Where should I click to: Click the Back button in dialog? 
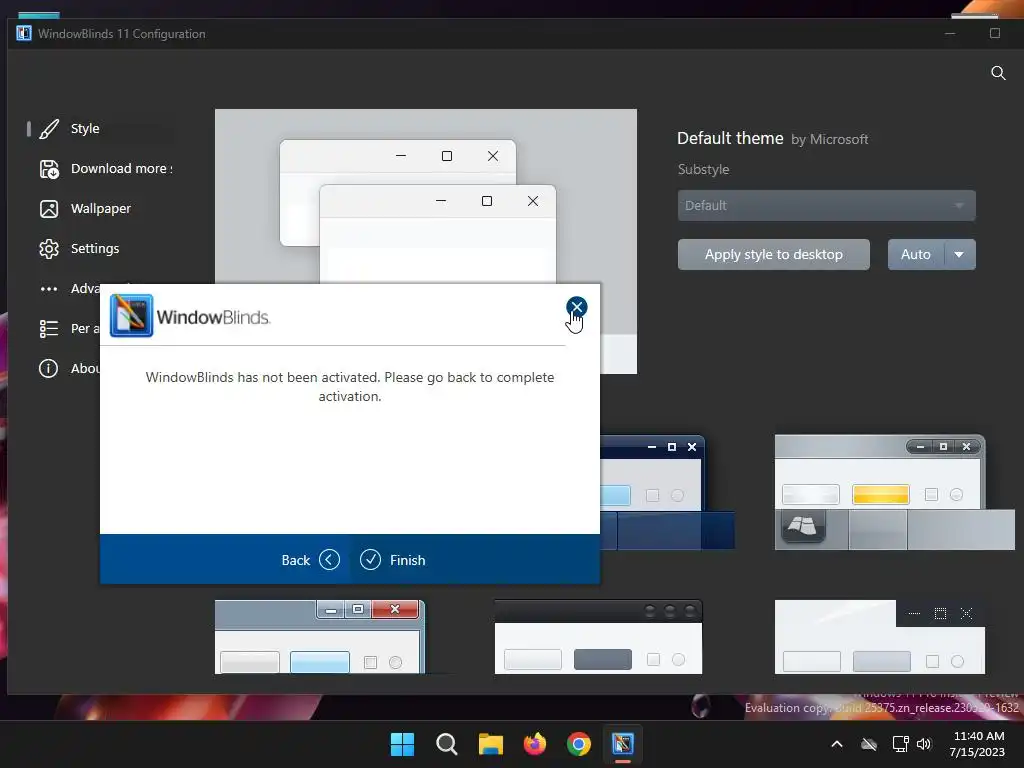coord(310,560)
